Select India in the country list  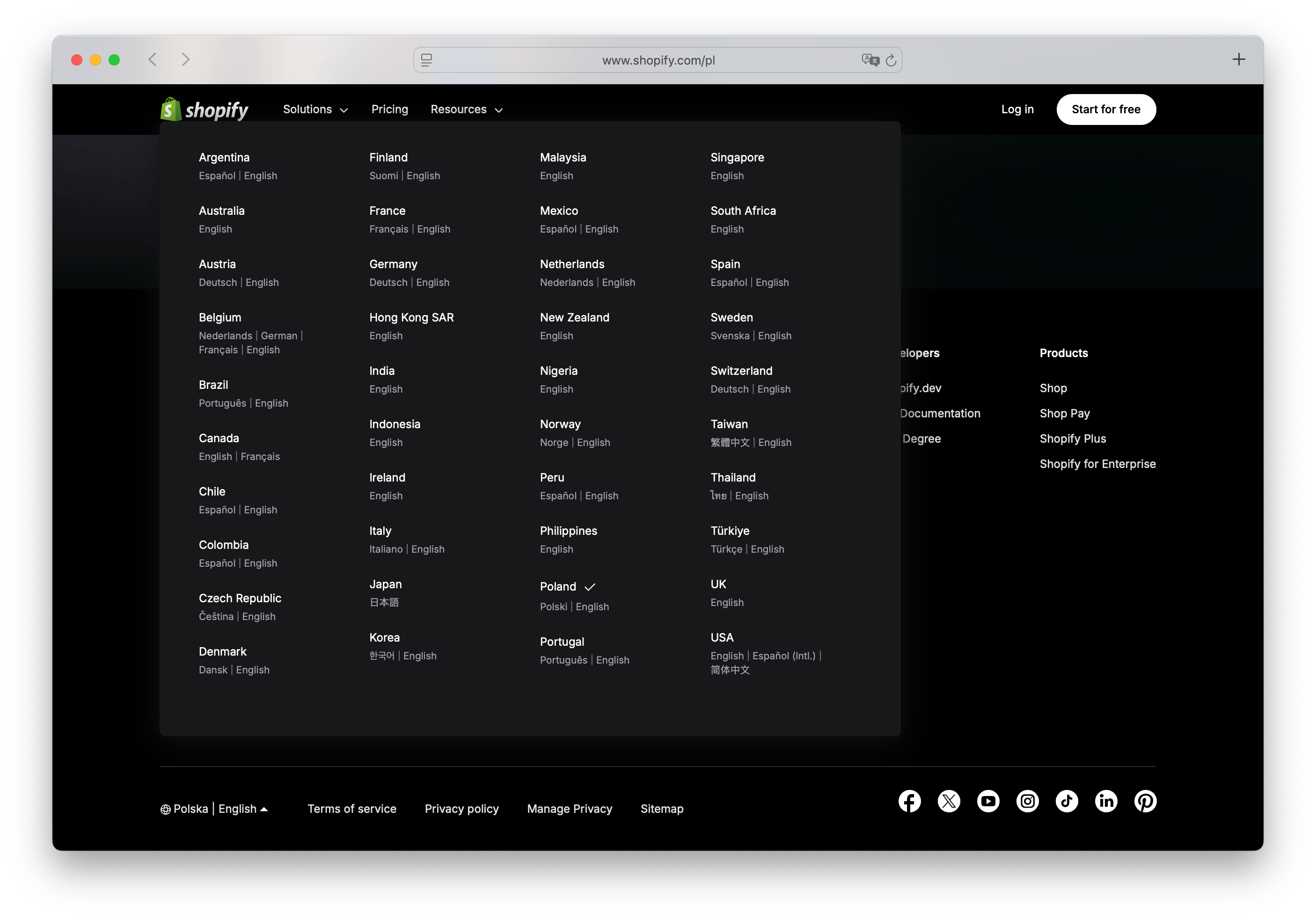pyautogui.click(x=382, y=371)
